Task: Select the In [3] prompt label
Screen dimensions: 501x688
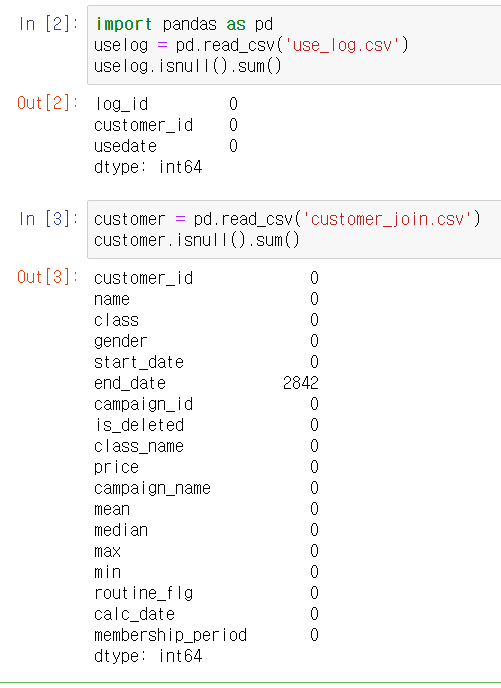Action: pos(48,219)
